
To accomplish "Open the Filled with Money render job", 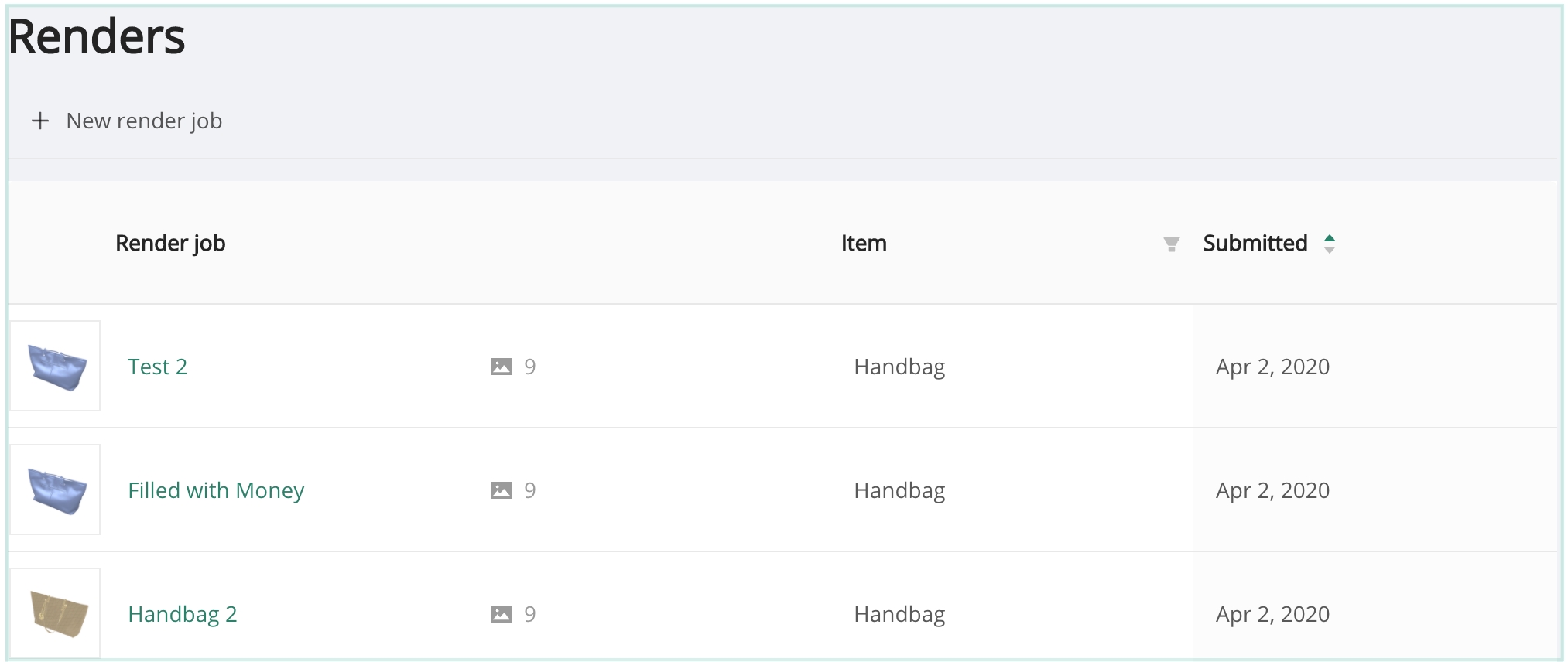I will click(216, 490).
